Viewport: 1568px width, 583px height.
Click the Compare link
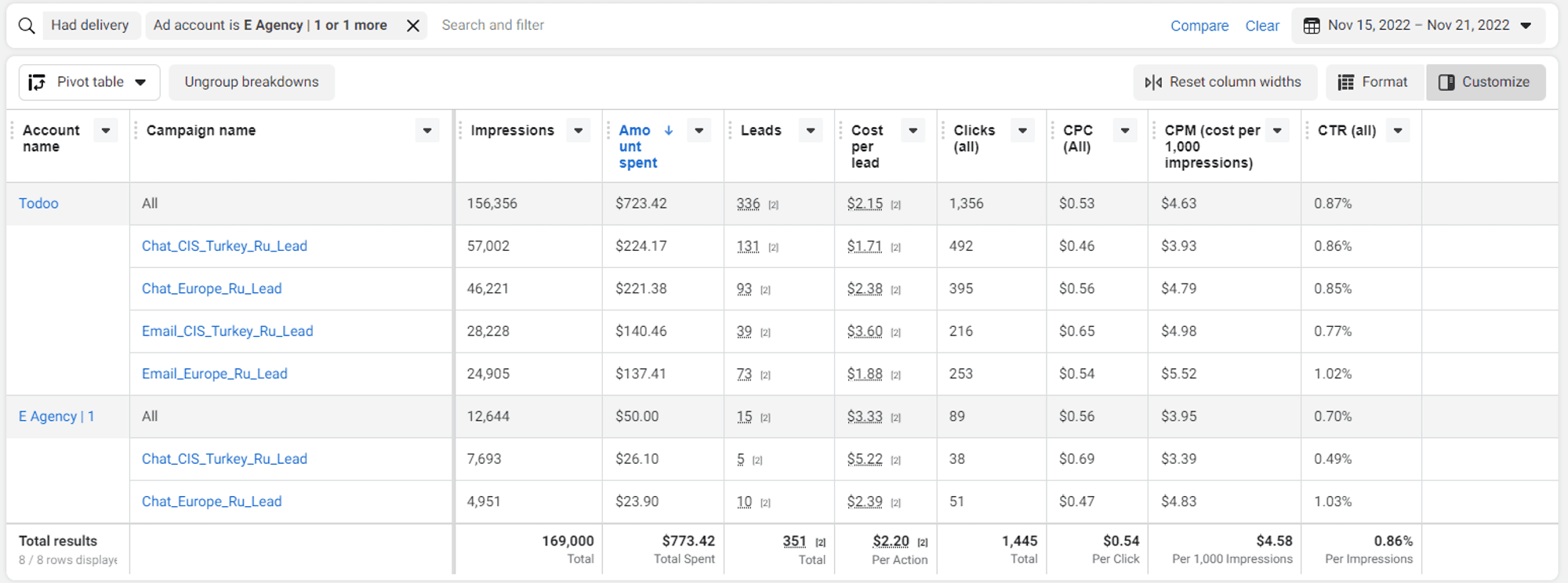coord(1199,26)
